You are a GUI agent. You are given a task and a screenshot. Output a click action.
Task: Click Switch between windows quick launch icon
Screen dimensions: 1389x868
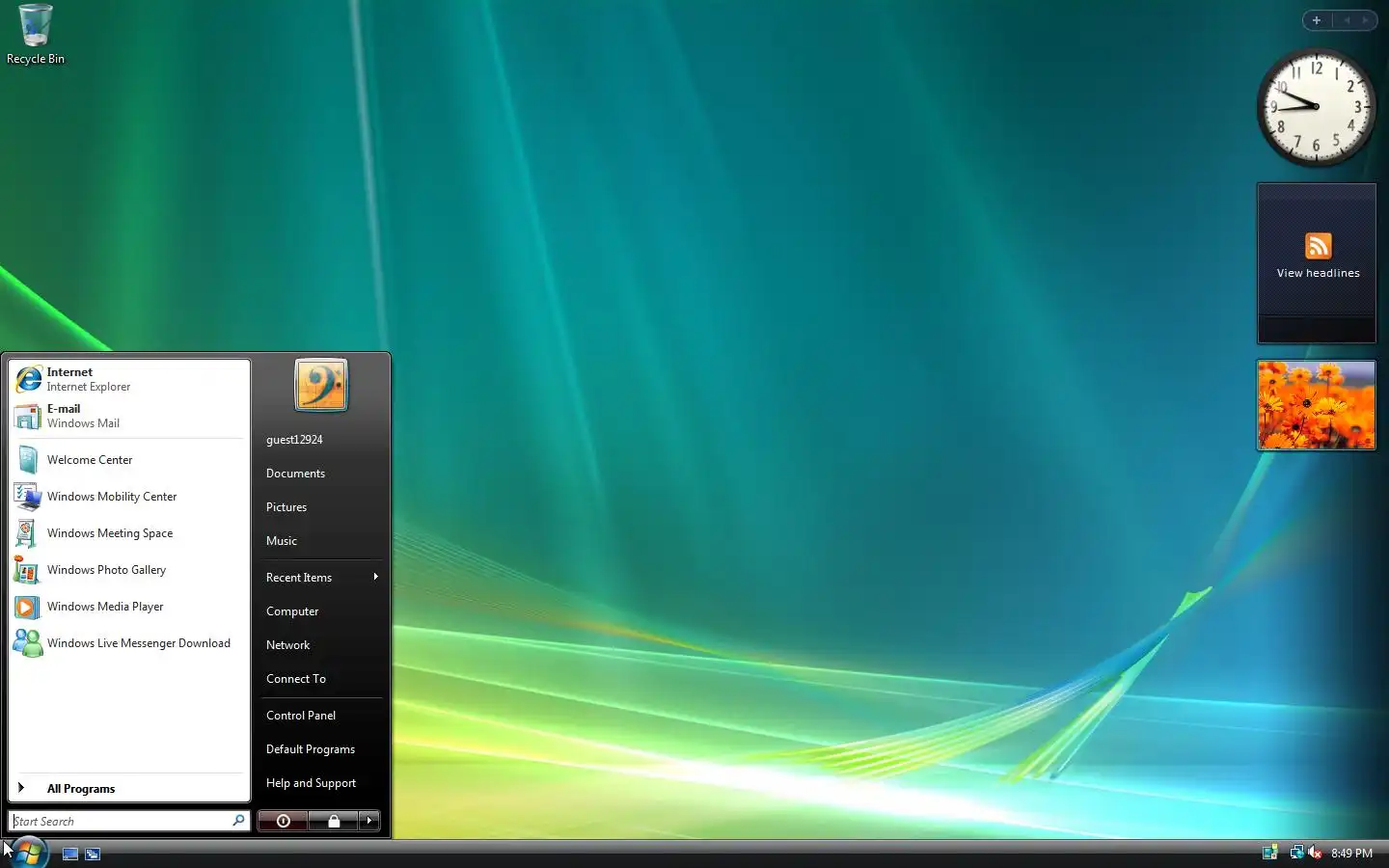[93, 854]
